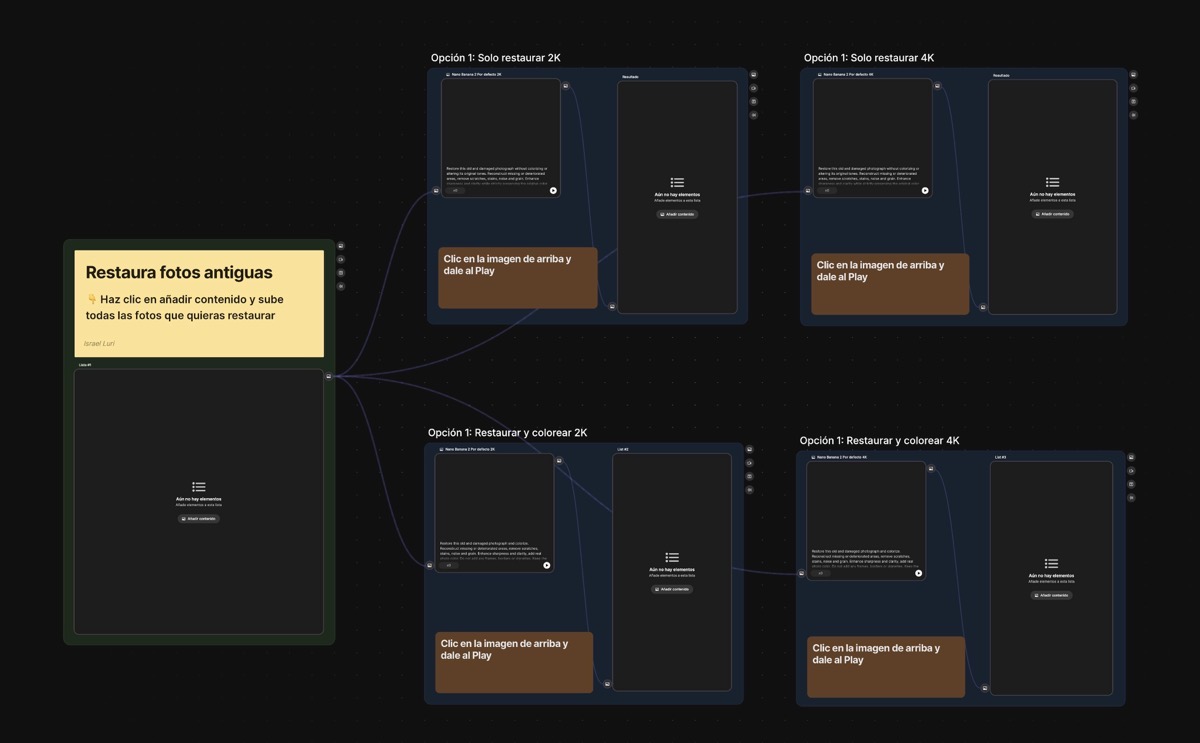Click the image icon atop the Solo restaurar 2K side toolbar
Screen dimensions: 1200x743
click(x=753, y=74)
